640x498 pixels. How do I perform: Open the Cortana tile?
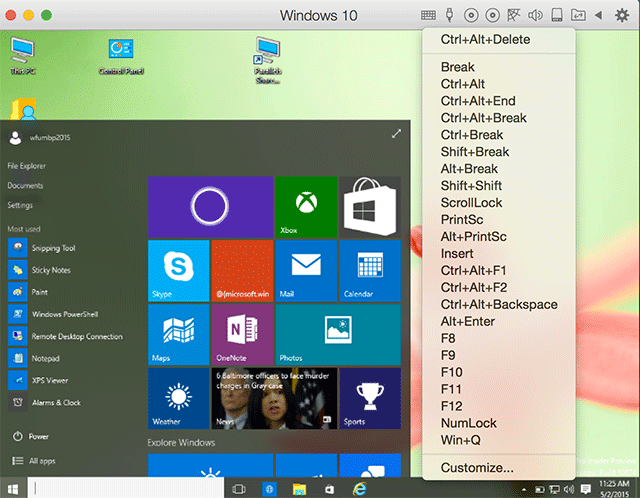(210, 207)
